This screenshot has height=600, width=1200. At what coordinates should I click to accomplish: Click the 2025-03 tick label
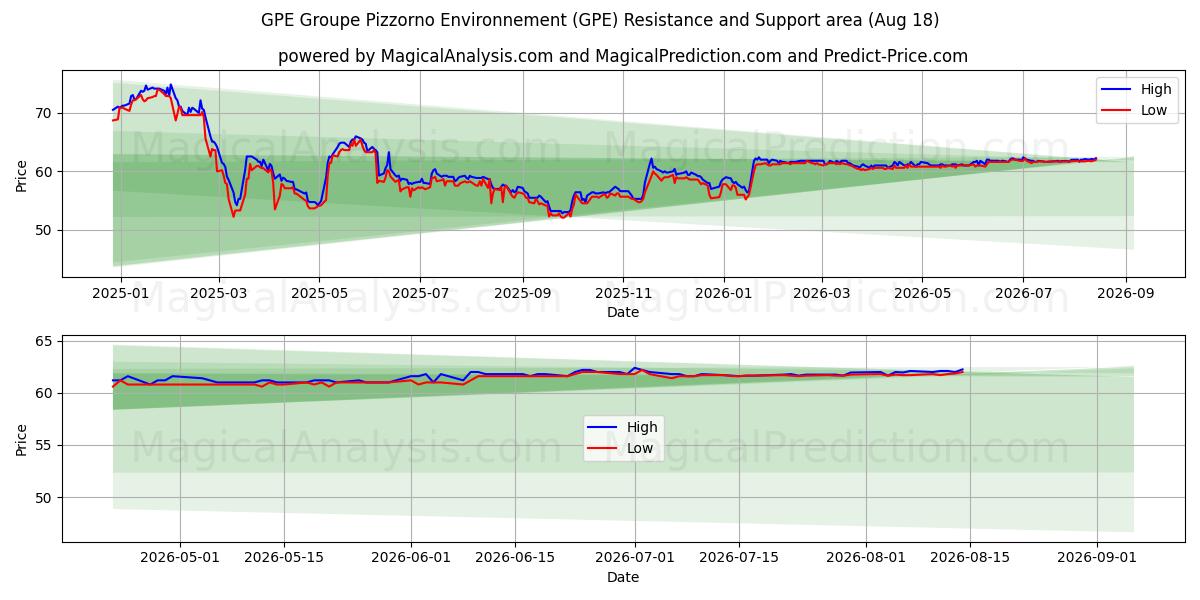(218, 293)
